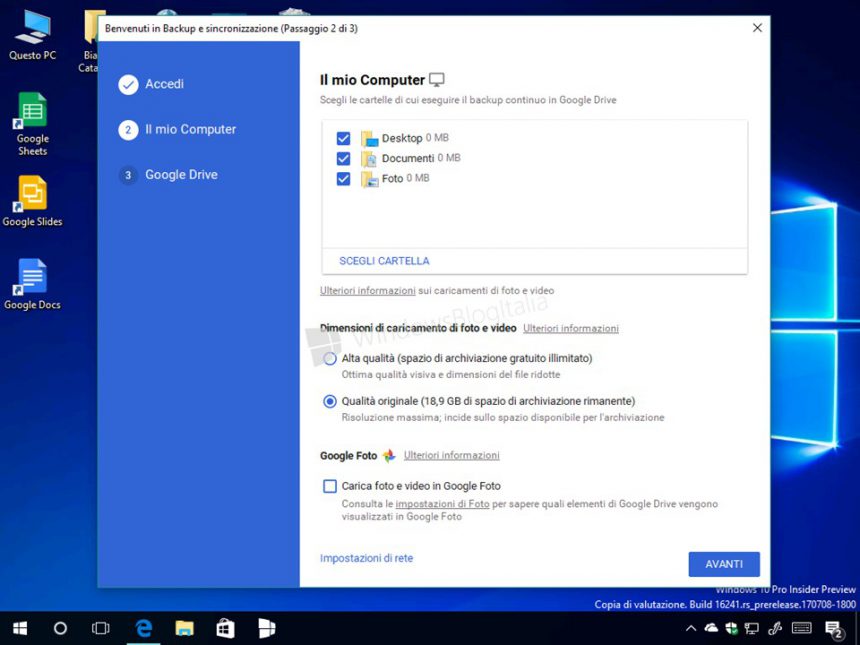Image resolution: width=860 pixels, height=645 pixels.
Task: Open Ulteriori informazioni link beside Google Foto
Action: (451, 455)
